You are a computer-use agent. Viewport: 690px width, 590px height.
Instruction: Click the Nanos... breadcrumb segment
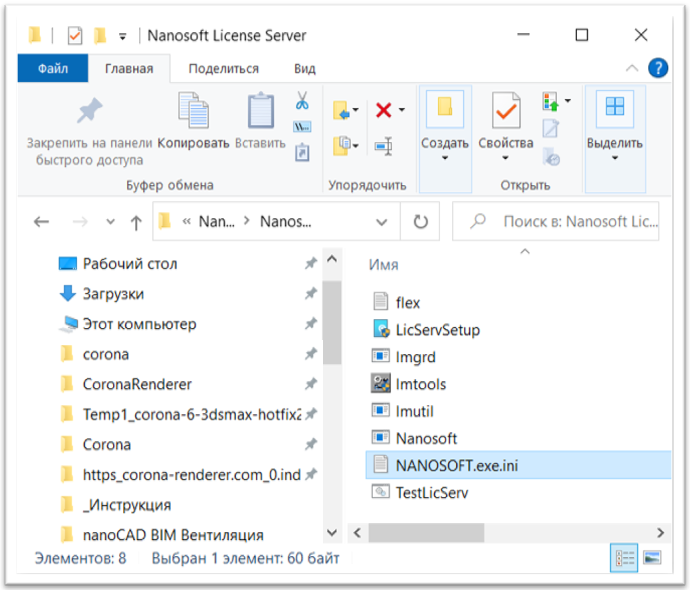click(286, 221)
